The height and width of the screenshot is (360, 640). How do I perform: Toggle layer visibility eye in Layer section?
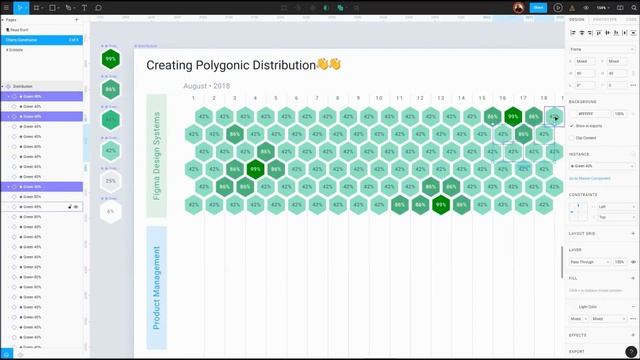pyautogui.click(x=633, y=262)
